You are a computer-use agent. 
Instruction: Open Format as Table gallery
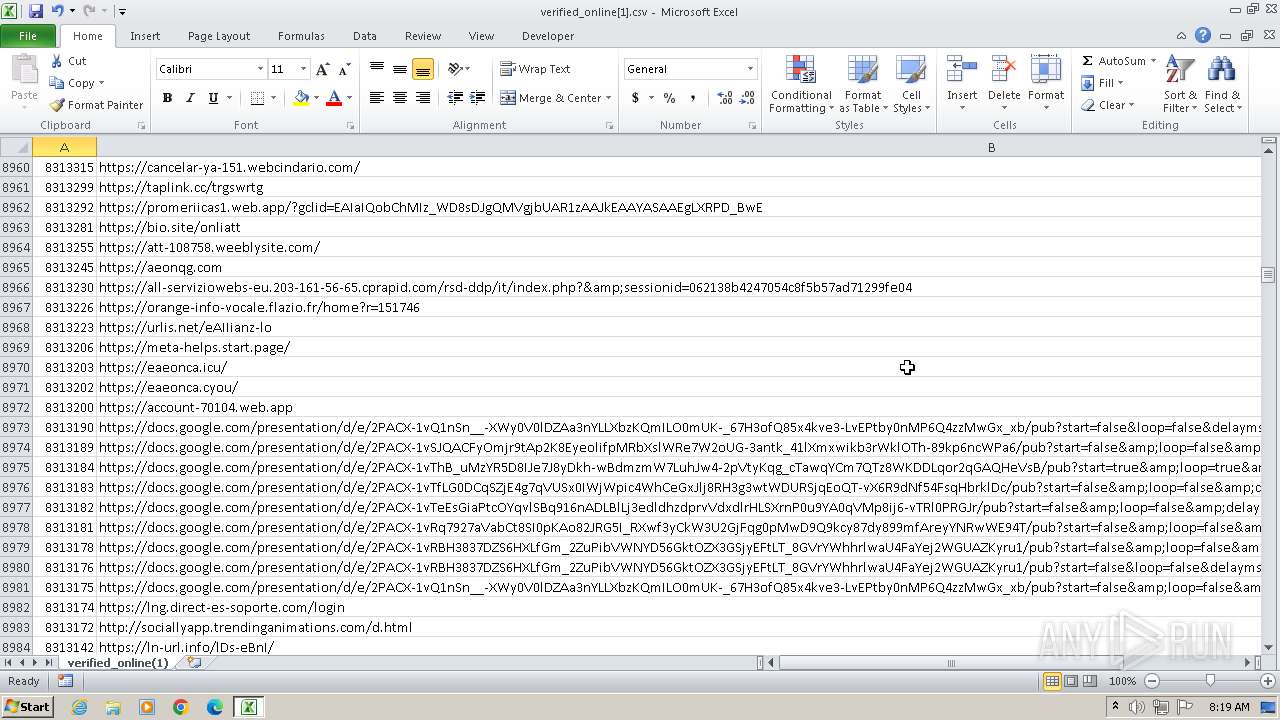pos(863,84)
